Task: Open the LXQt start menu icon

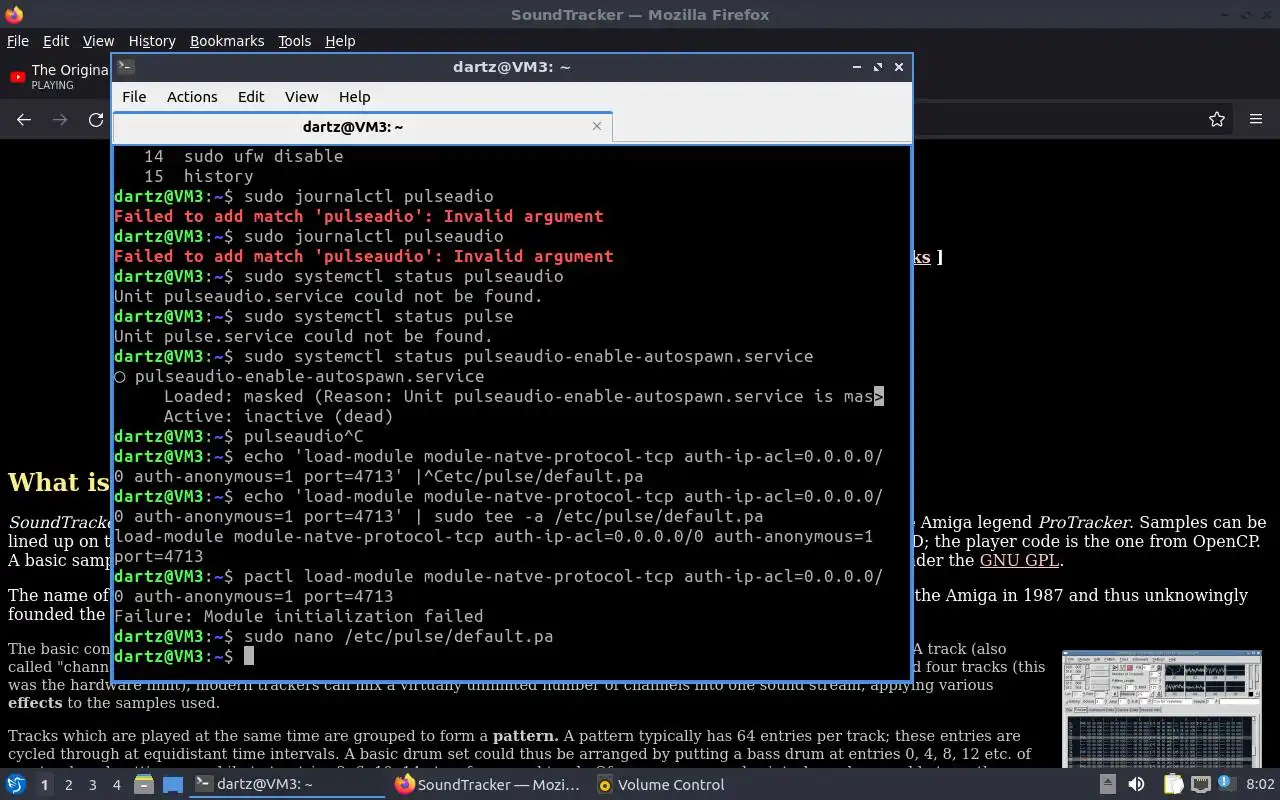Action: [x=15, y=785]
